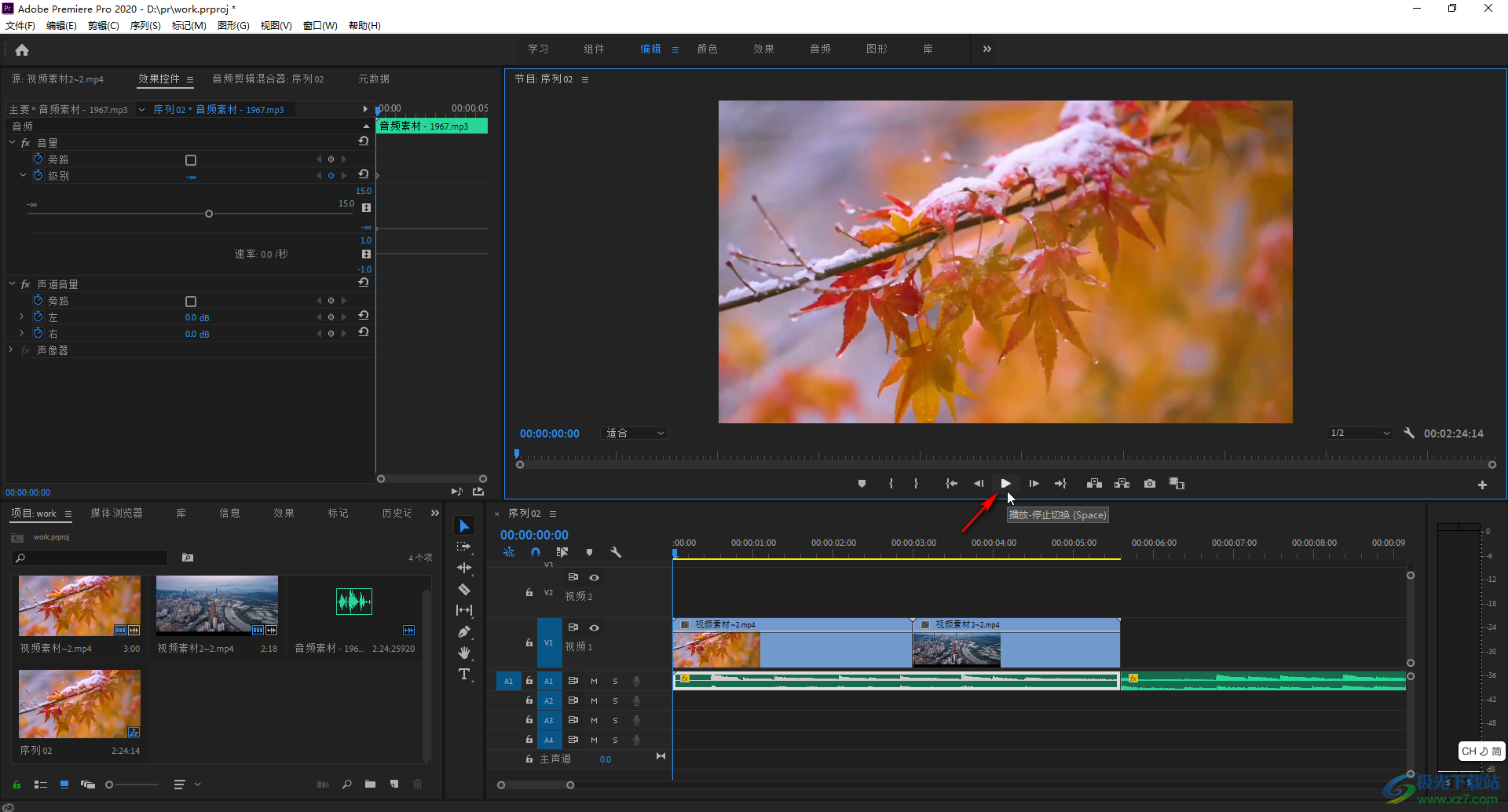Click Play-Stop toggle in Program monitor
The height and width of the screenshot is (812, 1508).
[1005, 484]
